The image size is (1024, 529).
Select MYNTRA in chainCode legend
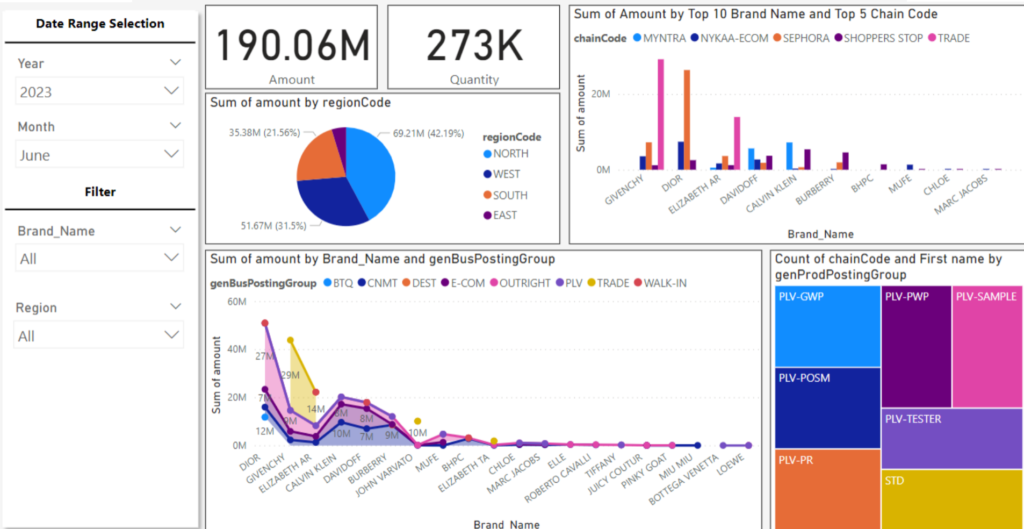[x=661, y=38]
